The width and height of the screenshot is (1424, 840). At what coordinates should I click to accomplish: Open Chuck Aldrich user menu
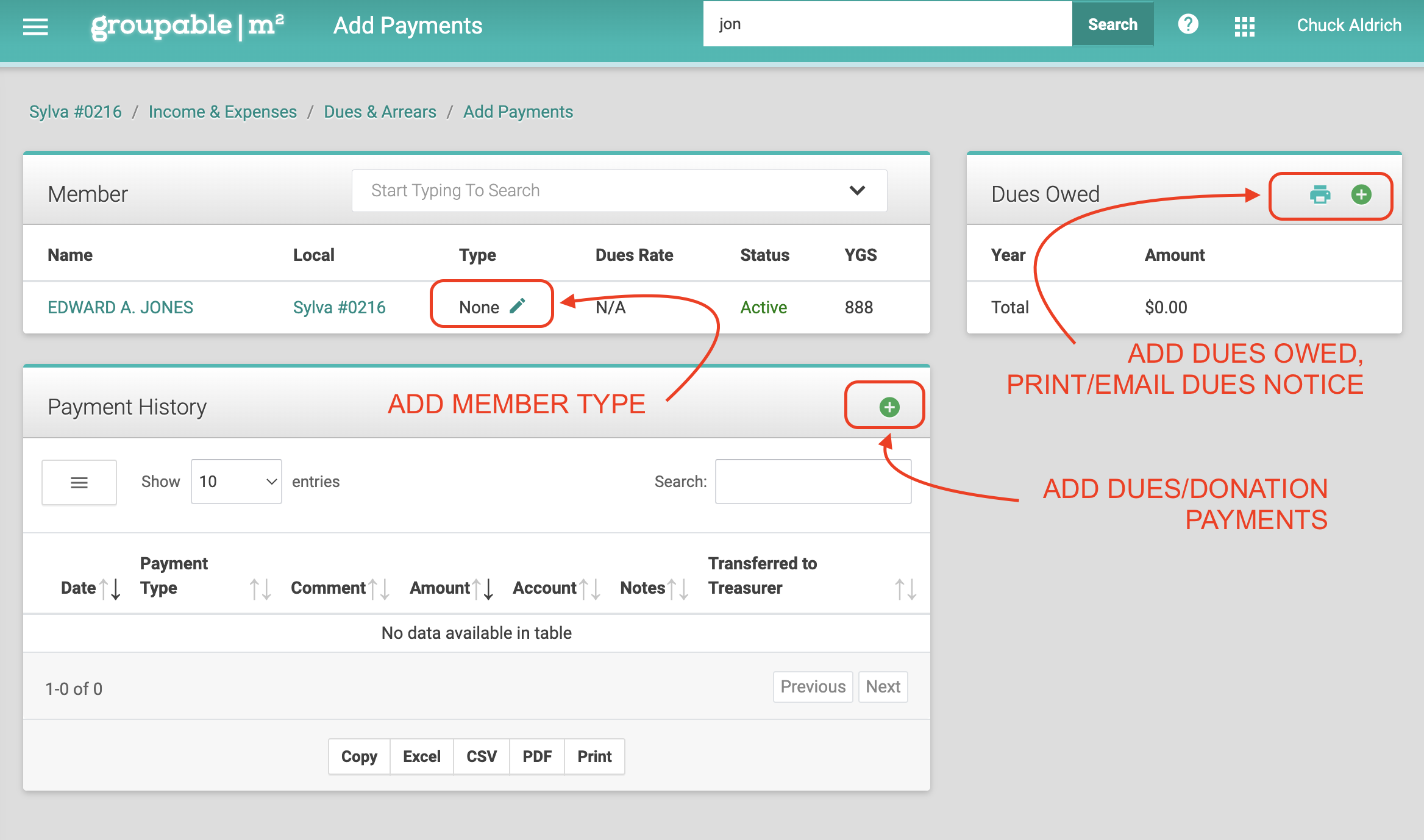(1349, 25)
